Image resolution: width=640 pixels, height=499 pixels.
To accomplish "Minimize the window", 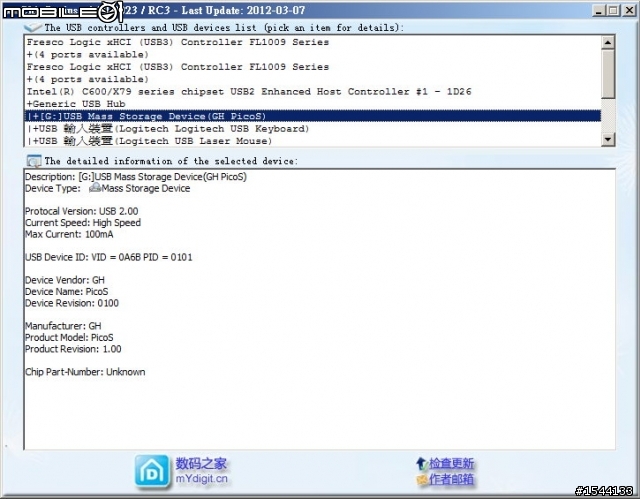I will pyautogui.click(x=598, y=10).
